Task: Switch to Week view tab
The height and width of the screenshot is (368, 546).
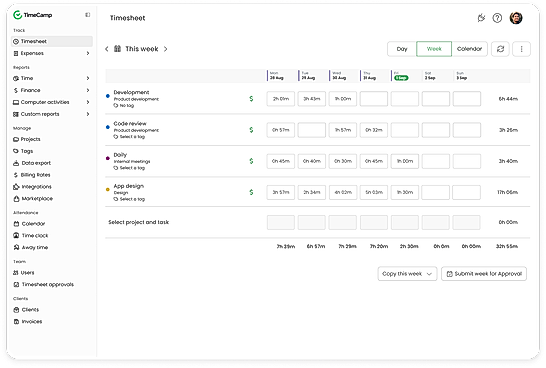Action: 434,49
